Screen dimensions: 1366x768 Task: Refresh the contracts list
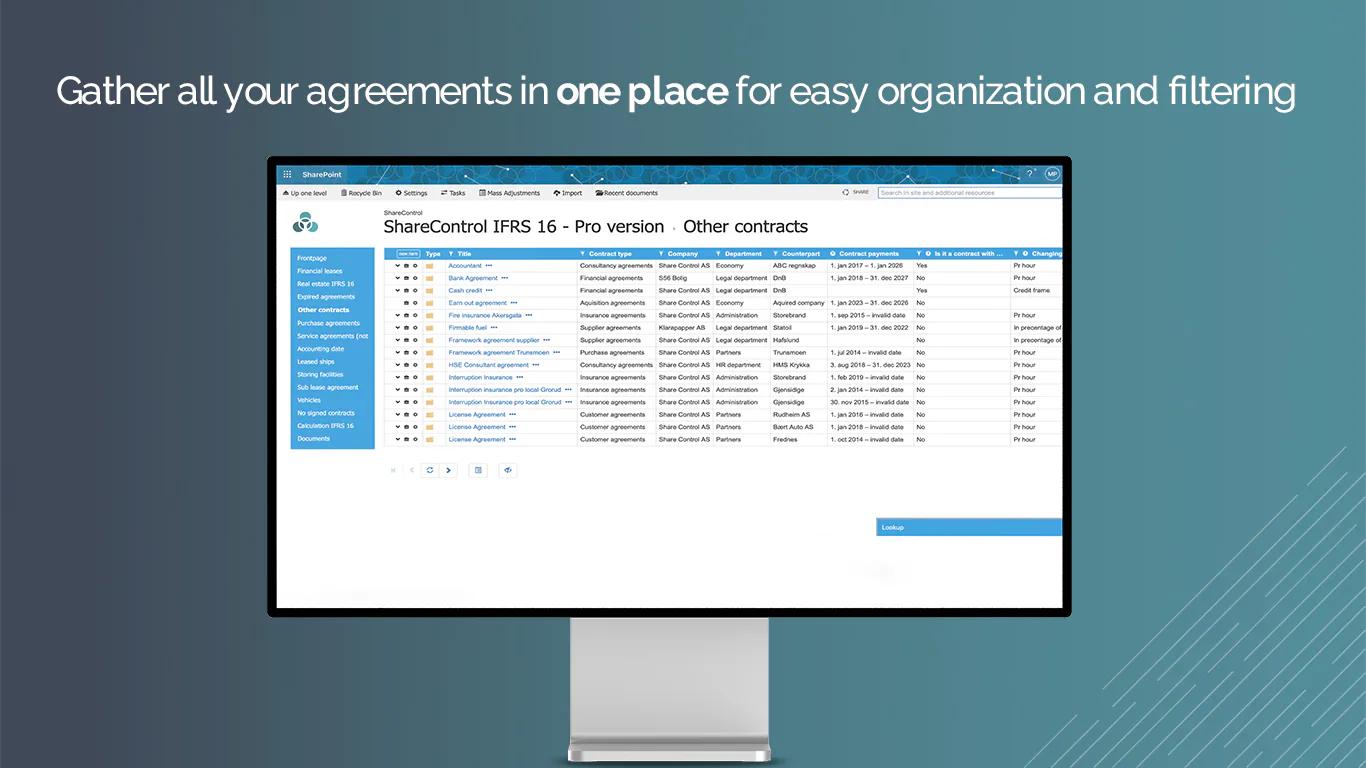[429, 470]
